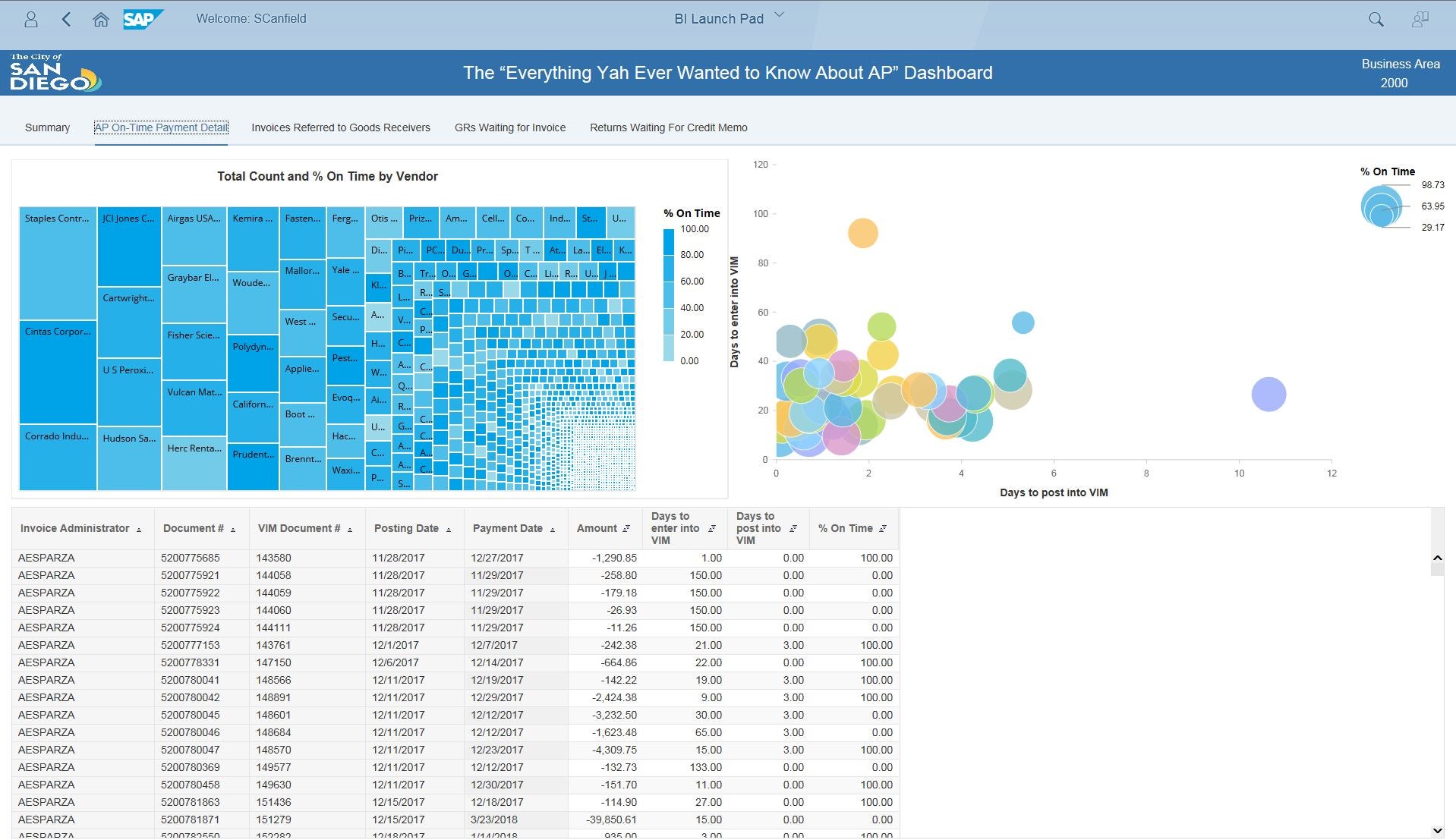This screenshot has width=1456, height=840.
Task: Switch to the Summary tab
Action: pos(47,127)
